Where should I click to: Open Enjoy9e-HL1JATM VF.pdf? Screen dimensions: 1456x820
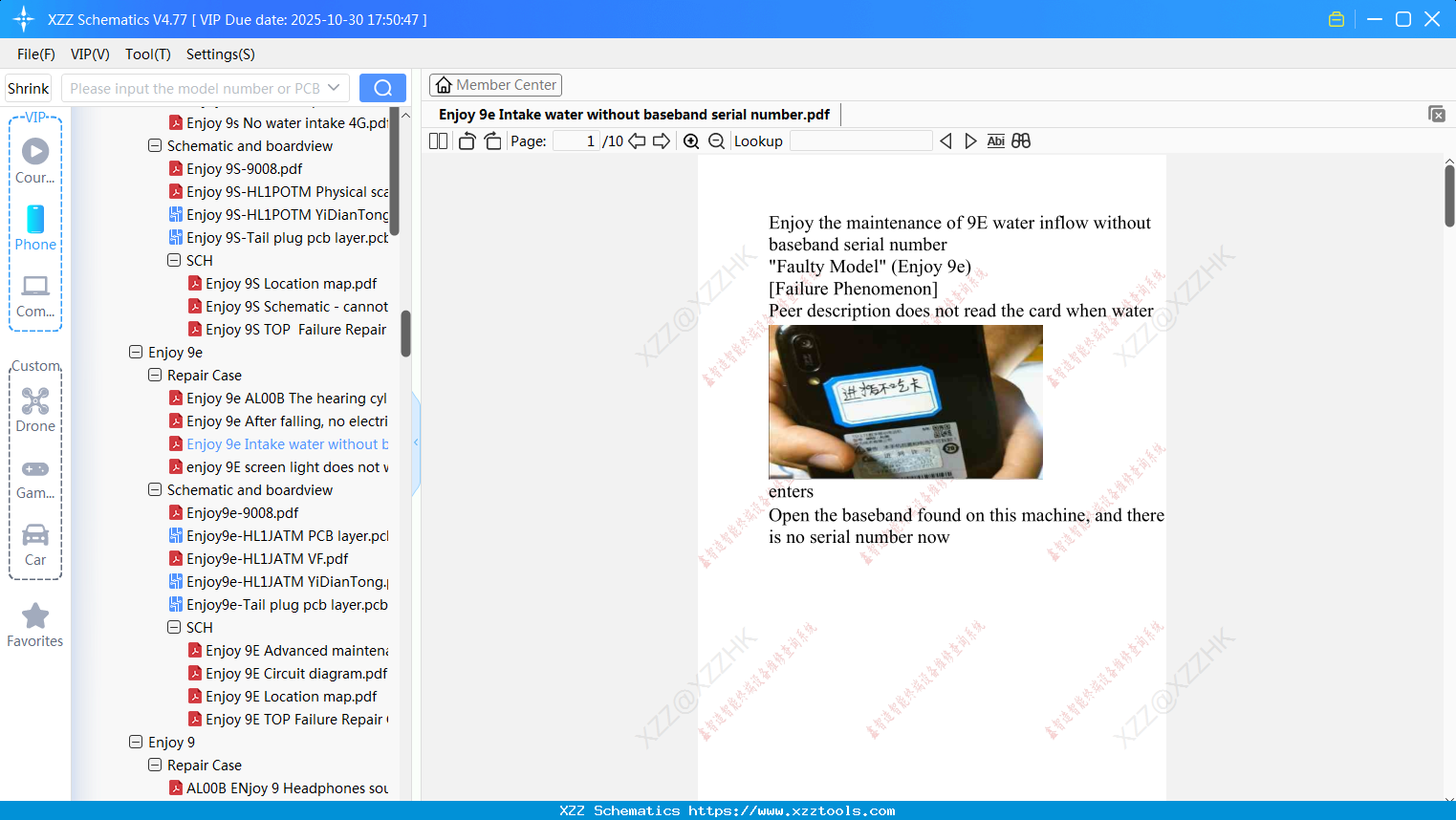(x=258, y=558)
